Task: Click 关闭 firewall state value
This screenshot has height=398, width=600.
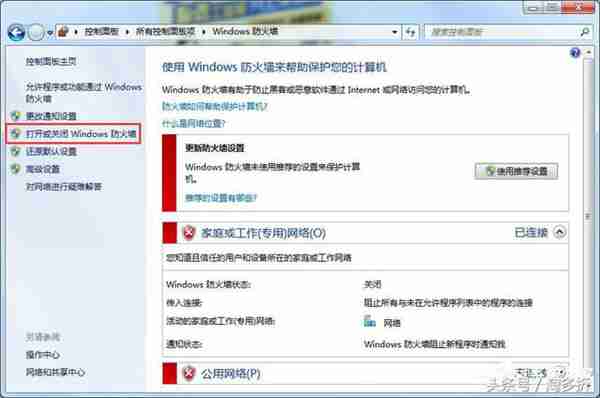Action: [x=372, y=285]
